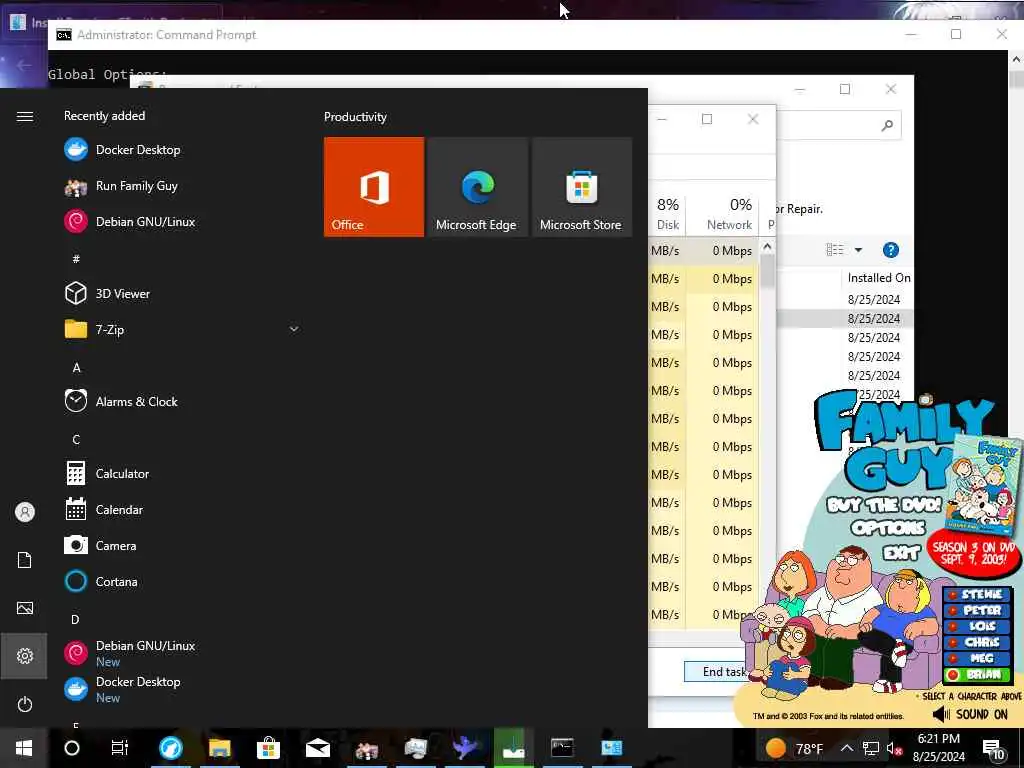Open Settings gear in Start sidebar
Viewport: 1024px width, 768px height.
pos(25,656)
